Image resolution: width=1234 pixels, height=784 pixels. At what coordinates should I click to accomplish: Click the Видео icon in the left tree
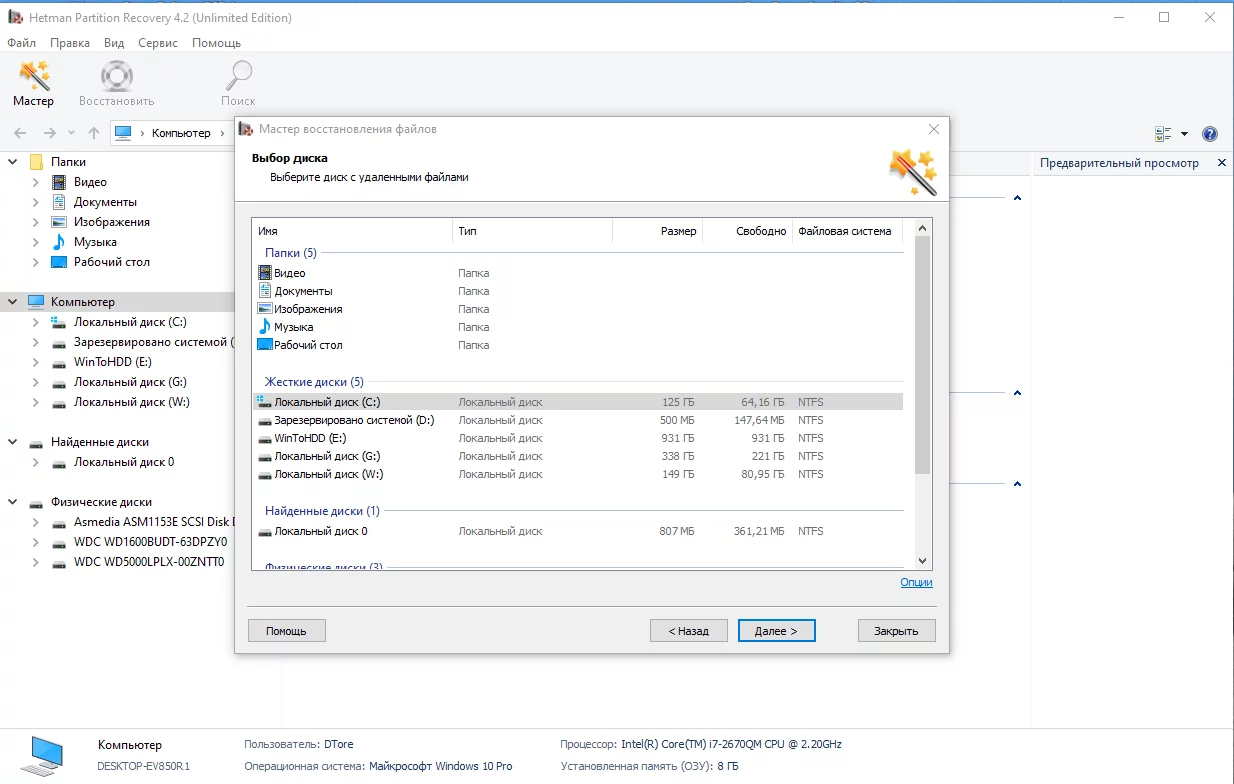point(59,182)
